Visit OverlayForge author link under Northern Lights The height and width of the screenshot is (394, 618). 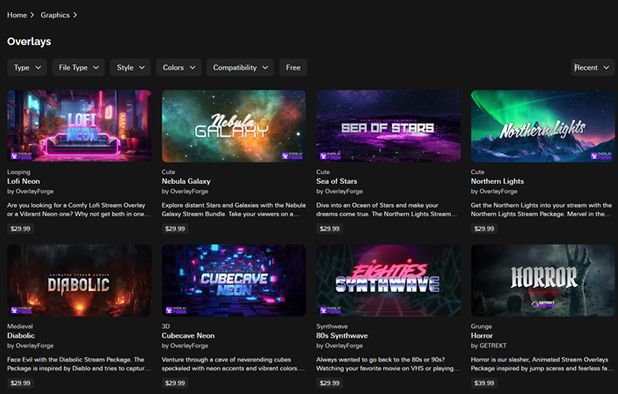pyautogui.click(x=498, y=191)
